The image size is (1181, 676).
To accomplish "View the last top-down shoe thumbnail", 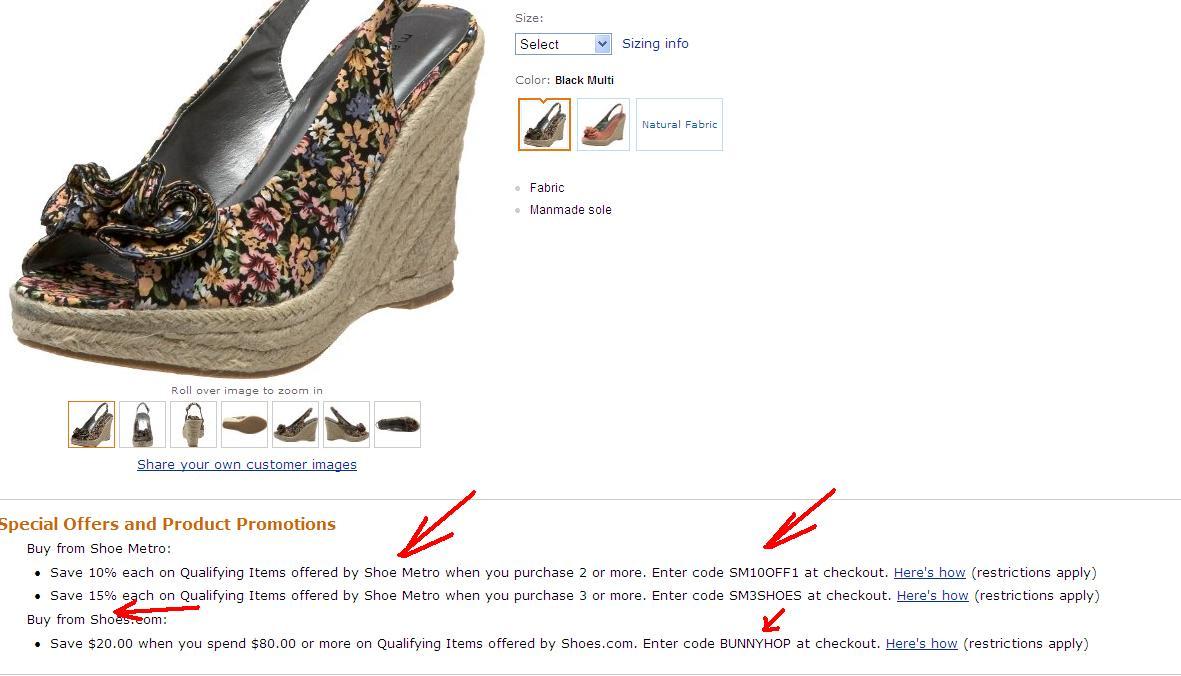I will [397, 425].
